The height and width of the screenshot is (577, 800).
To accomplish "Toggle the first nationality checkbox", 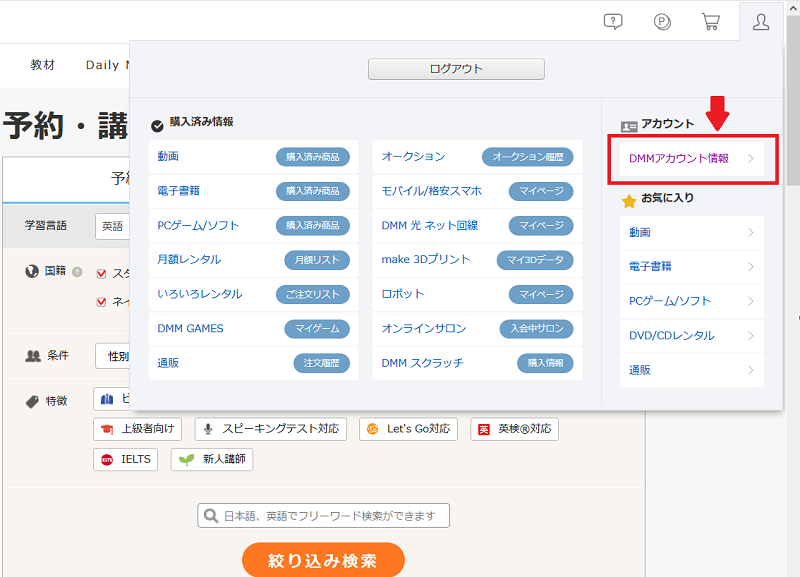I will click(x=102, y=274).
